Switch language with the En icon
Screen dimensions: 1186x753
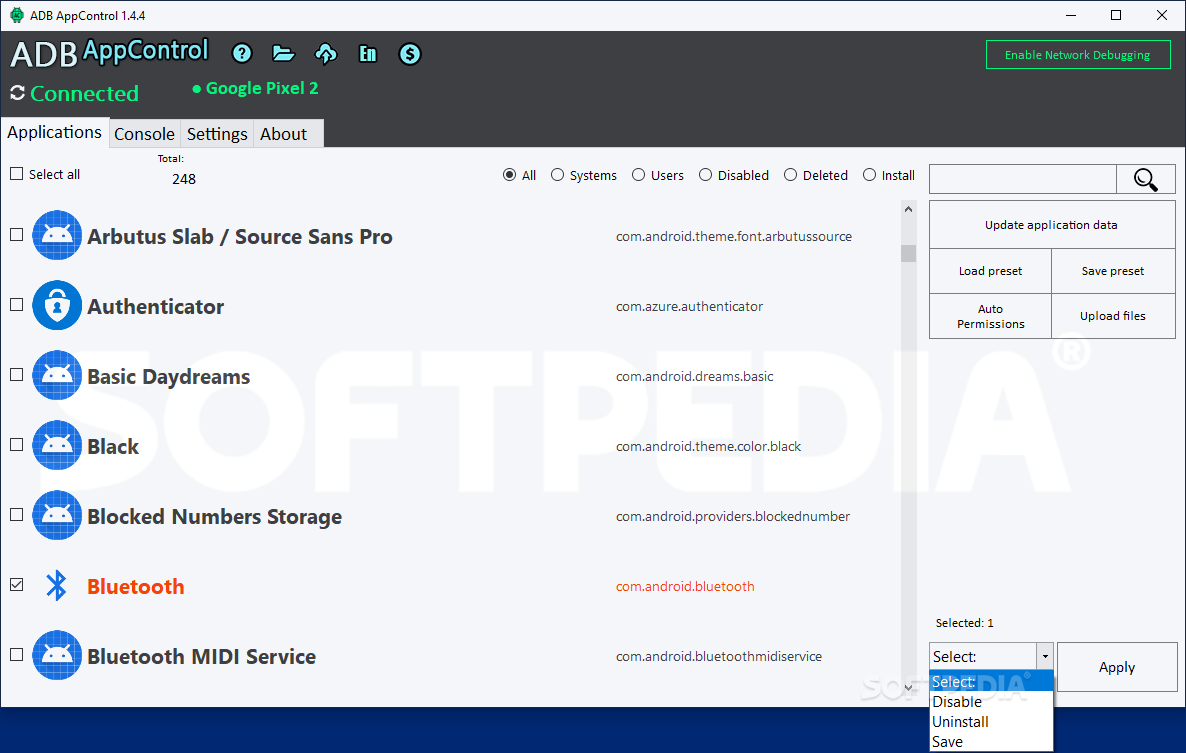pos(368,54)
